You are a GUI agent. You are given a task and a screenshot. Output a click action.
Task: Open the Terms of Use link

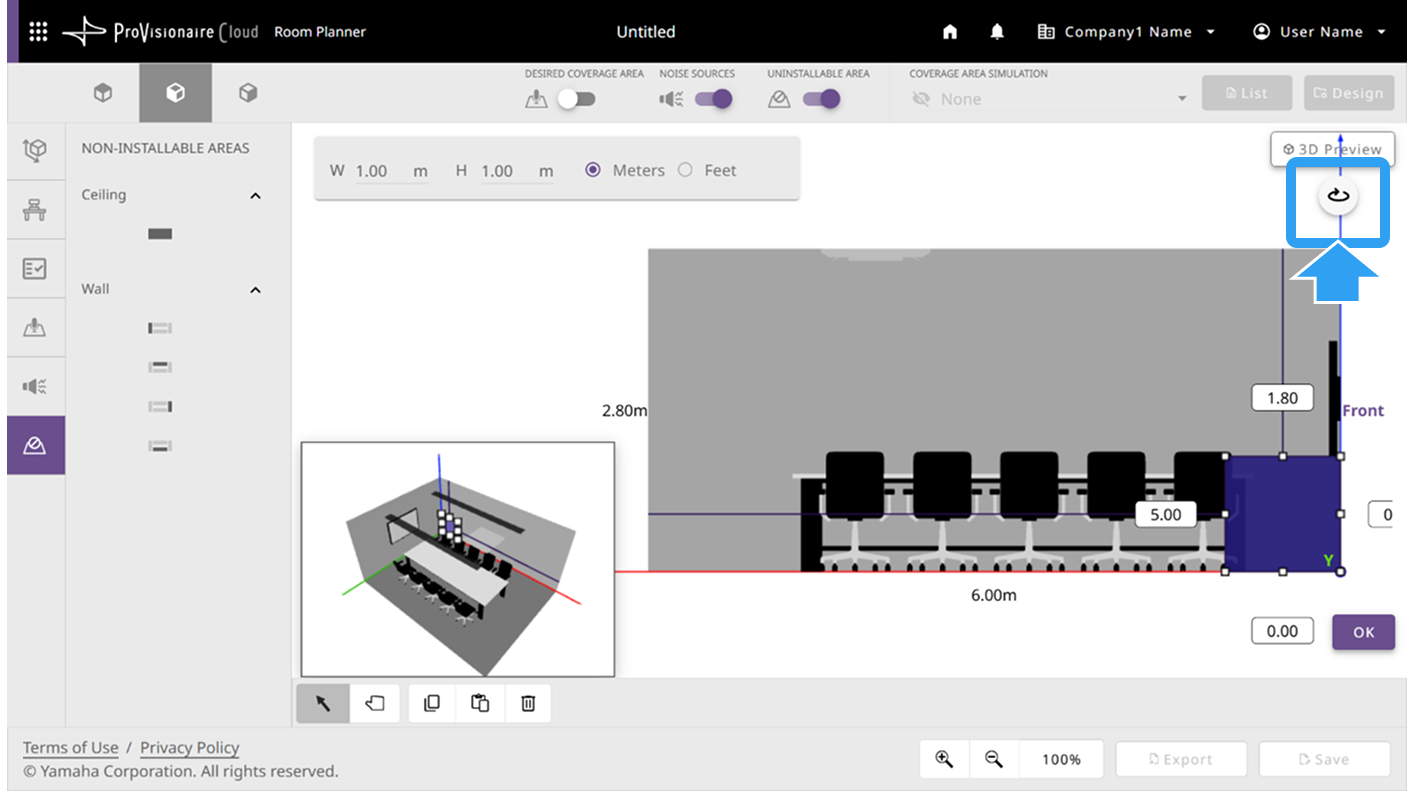pyautogui.click(x=71, y=748)
